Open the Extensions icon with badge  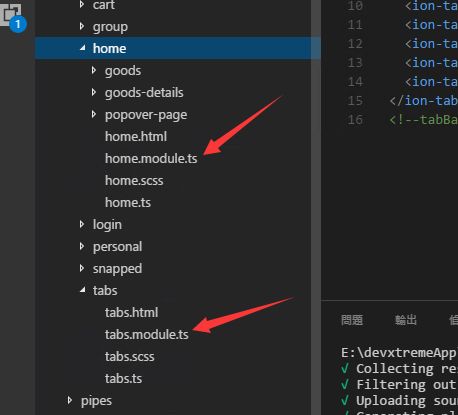13,17
